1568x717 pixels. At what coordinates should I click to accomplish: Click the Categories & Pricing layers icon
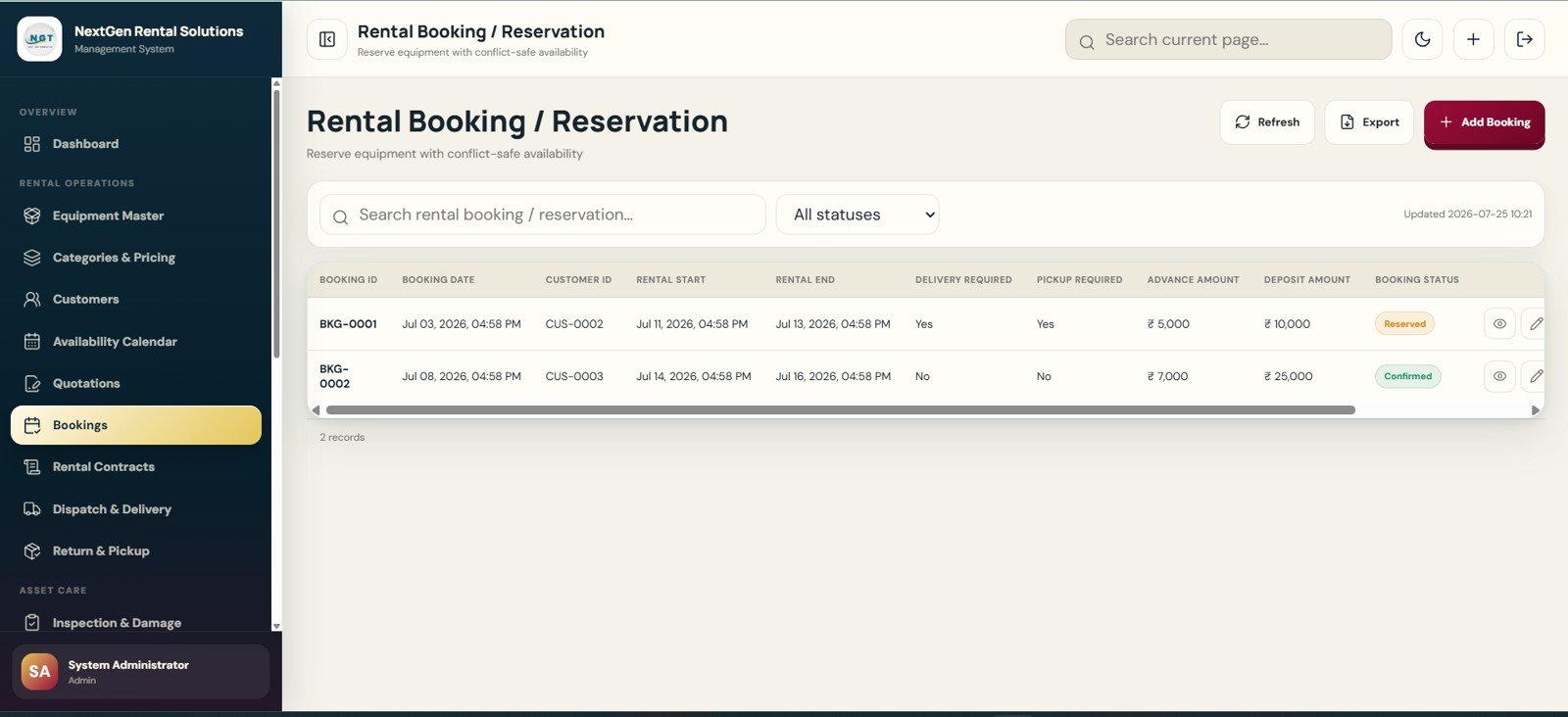coord(32,258)
